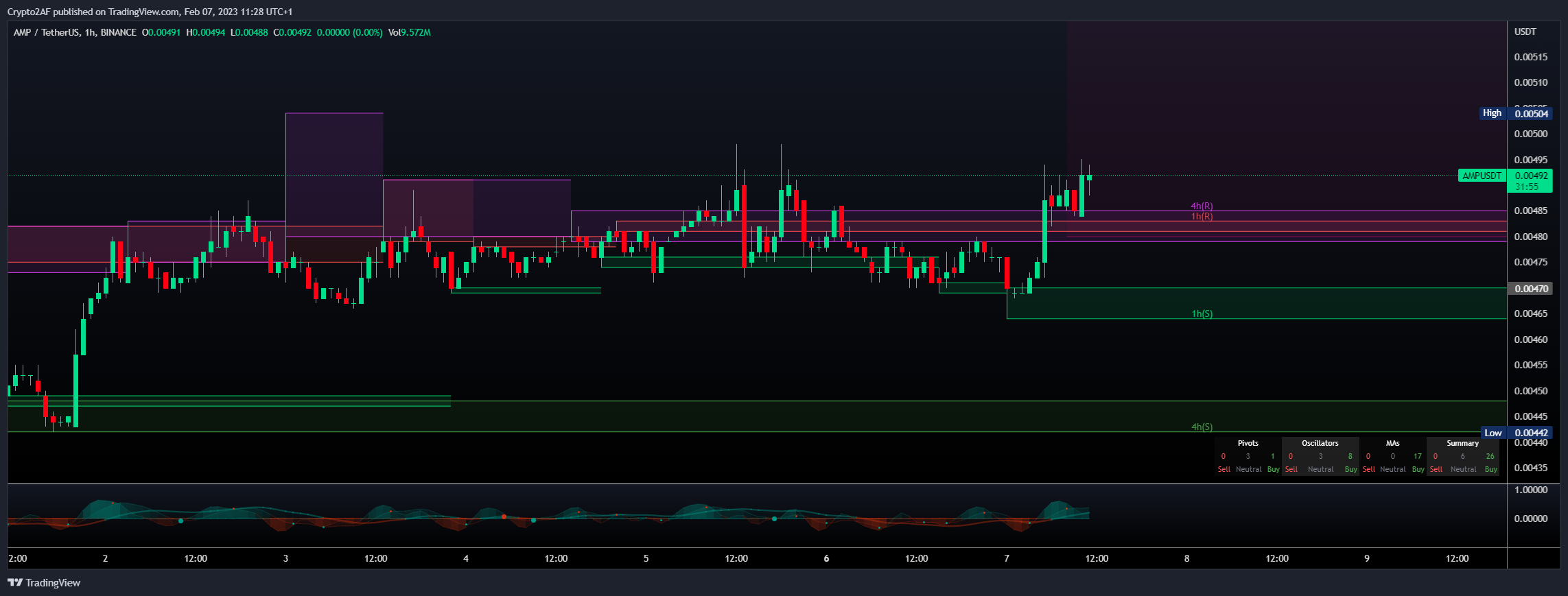Click the 0.00450 price axis label
The image size is (1568, 596).
(1531, 391)
